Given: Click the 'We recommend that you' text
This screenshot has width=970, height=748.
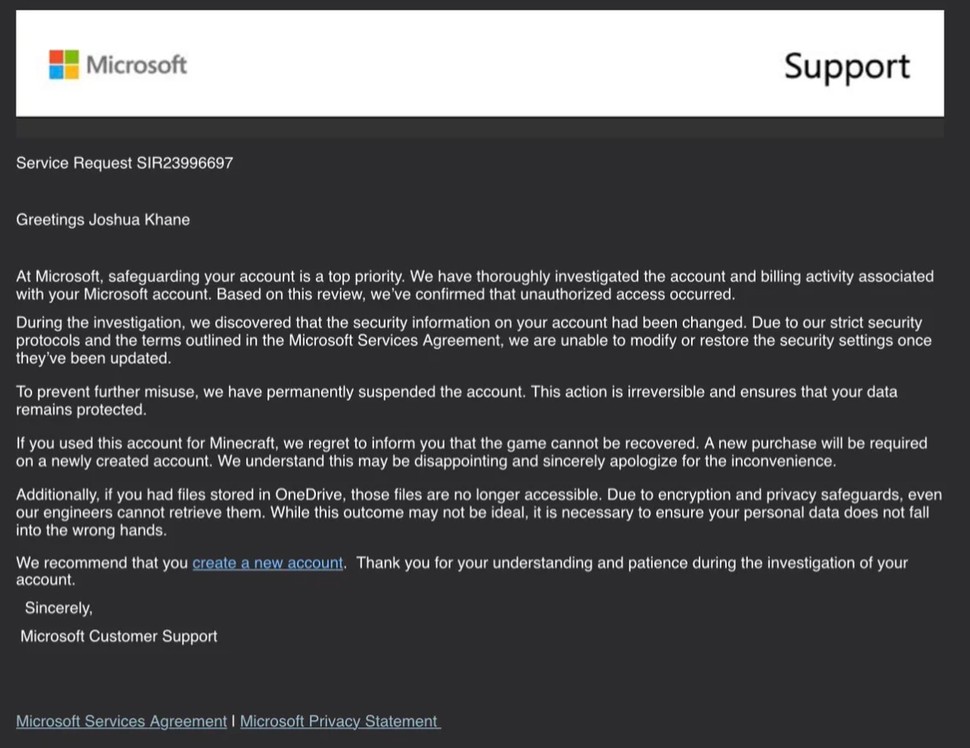Looking at the screenshot, I should coord(102,562).
